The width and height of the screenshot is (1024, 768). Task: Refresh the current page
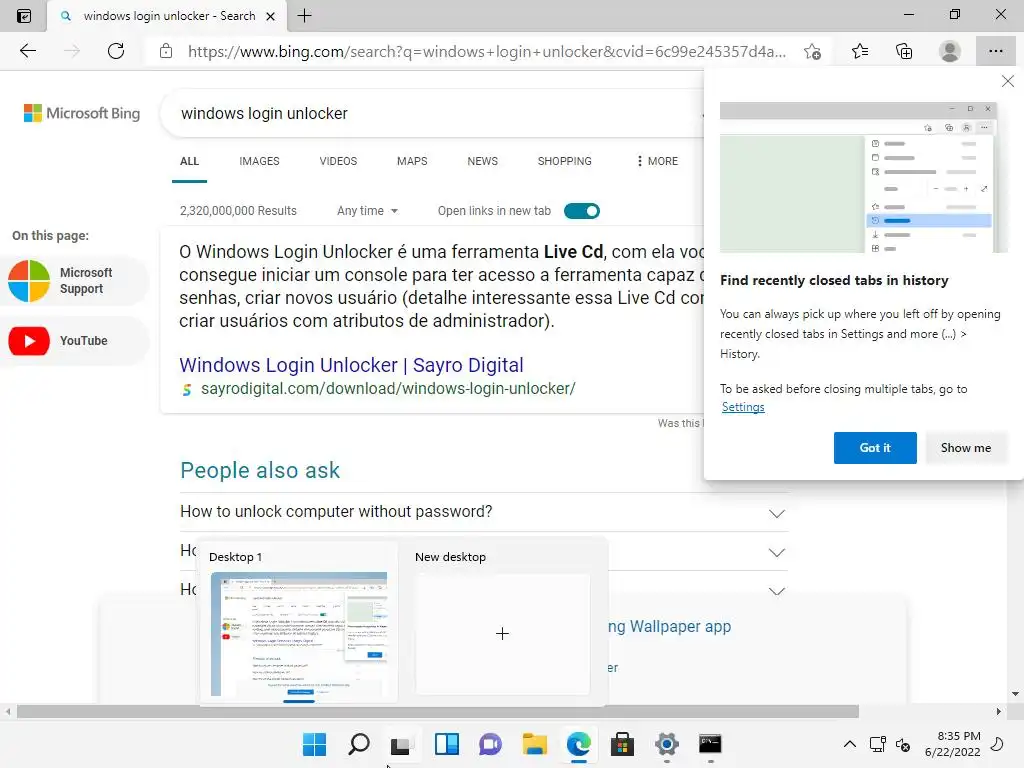click(x=116, y=51)
